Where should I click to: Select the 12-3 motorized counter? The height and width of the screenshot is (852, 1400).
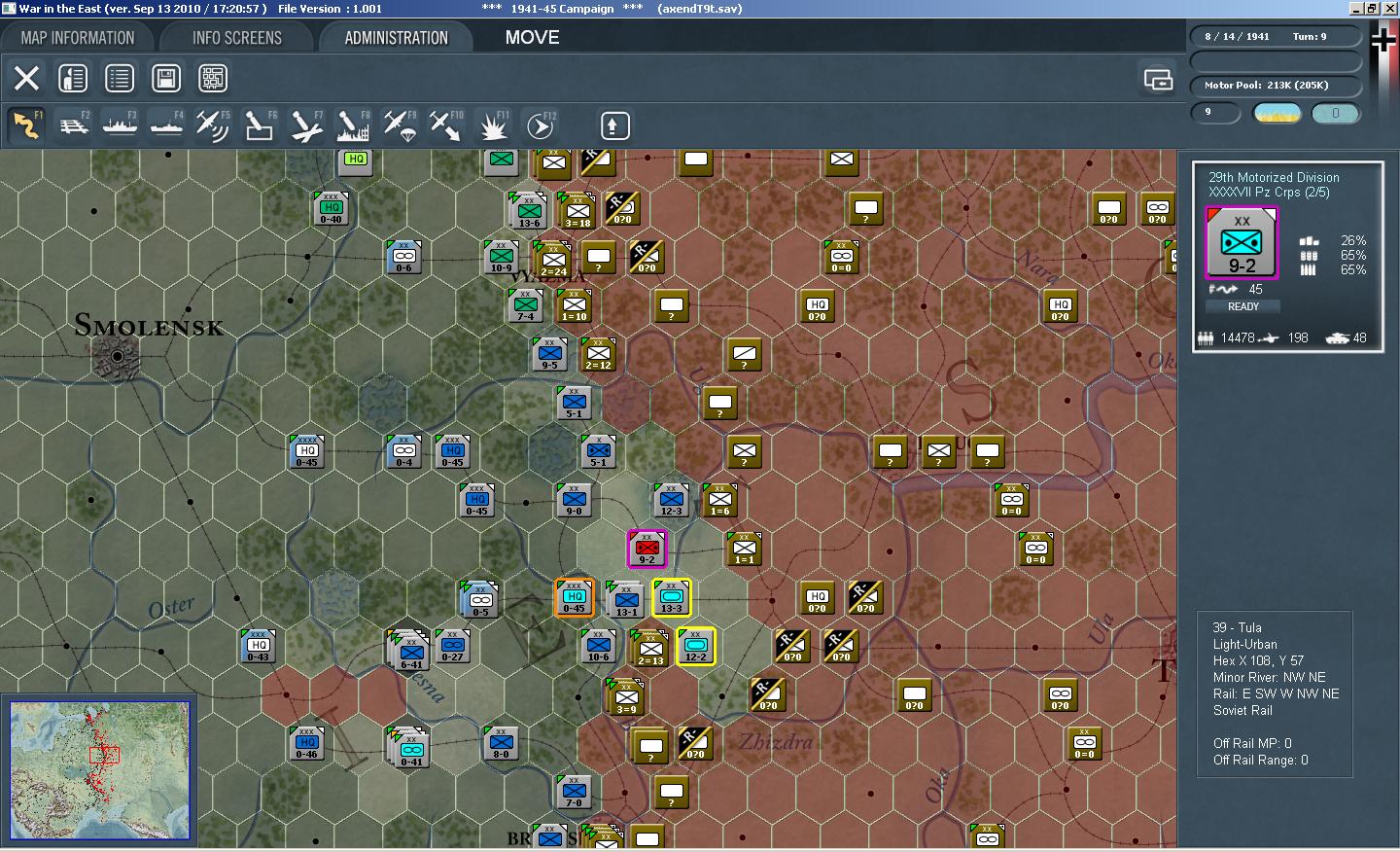[671, 500]
